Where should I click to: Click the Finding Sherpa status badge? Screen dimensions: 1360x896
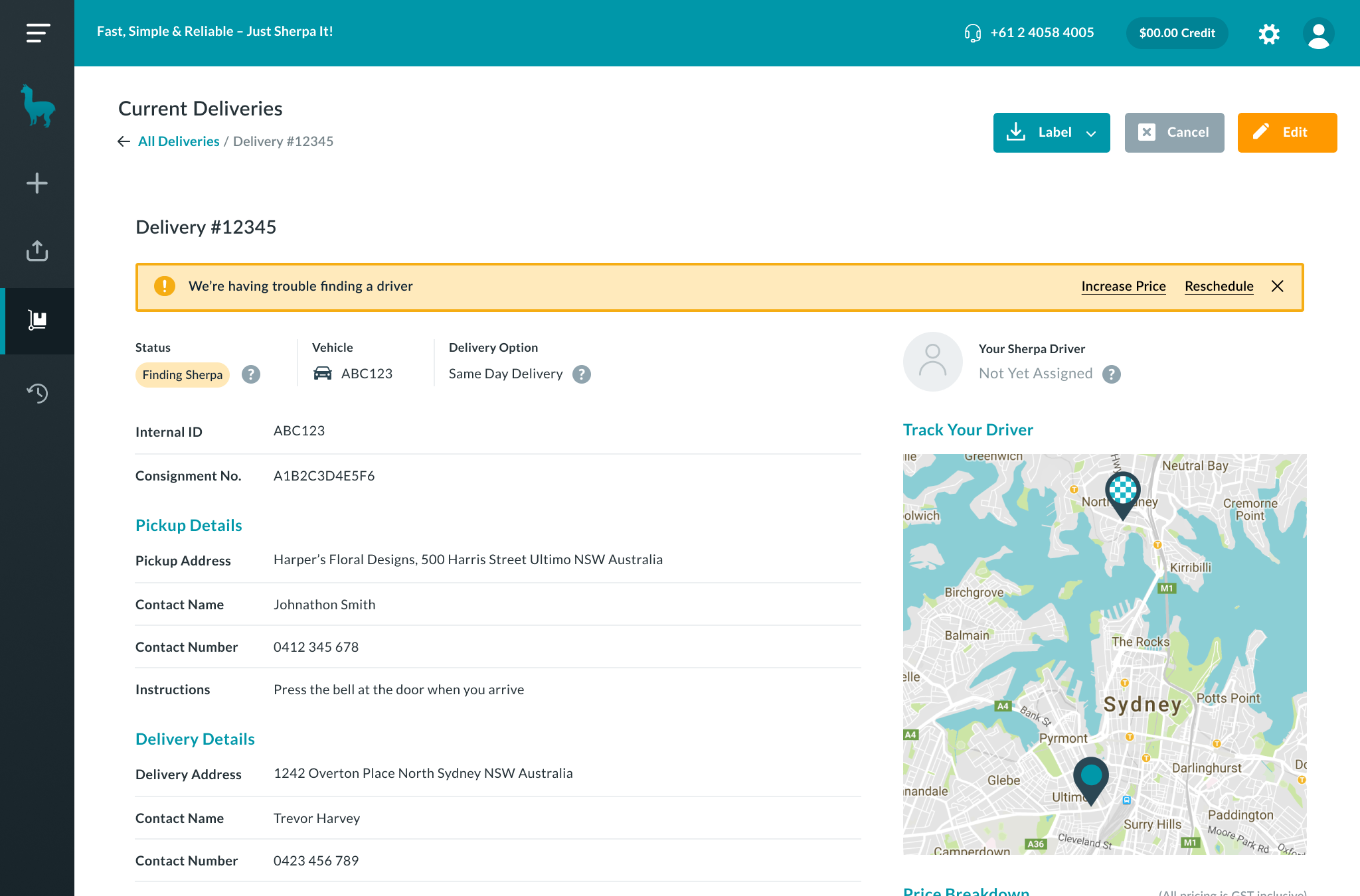pos(183,375)
